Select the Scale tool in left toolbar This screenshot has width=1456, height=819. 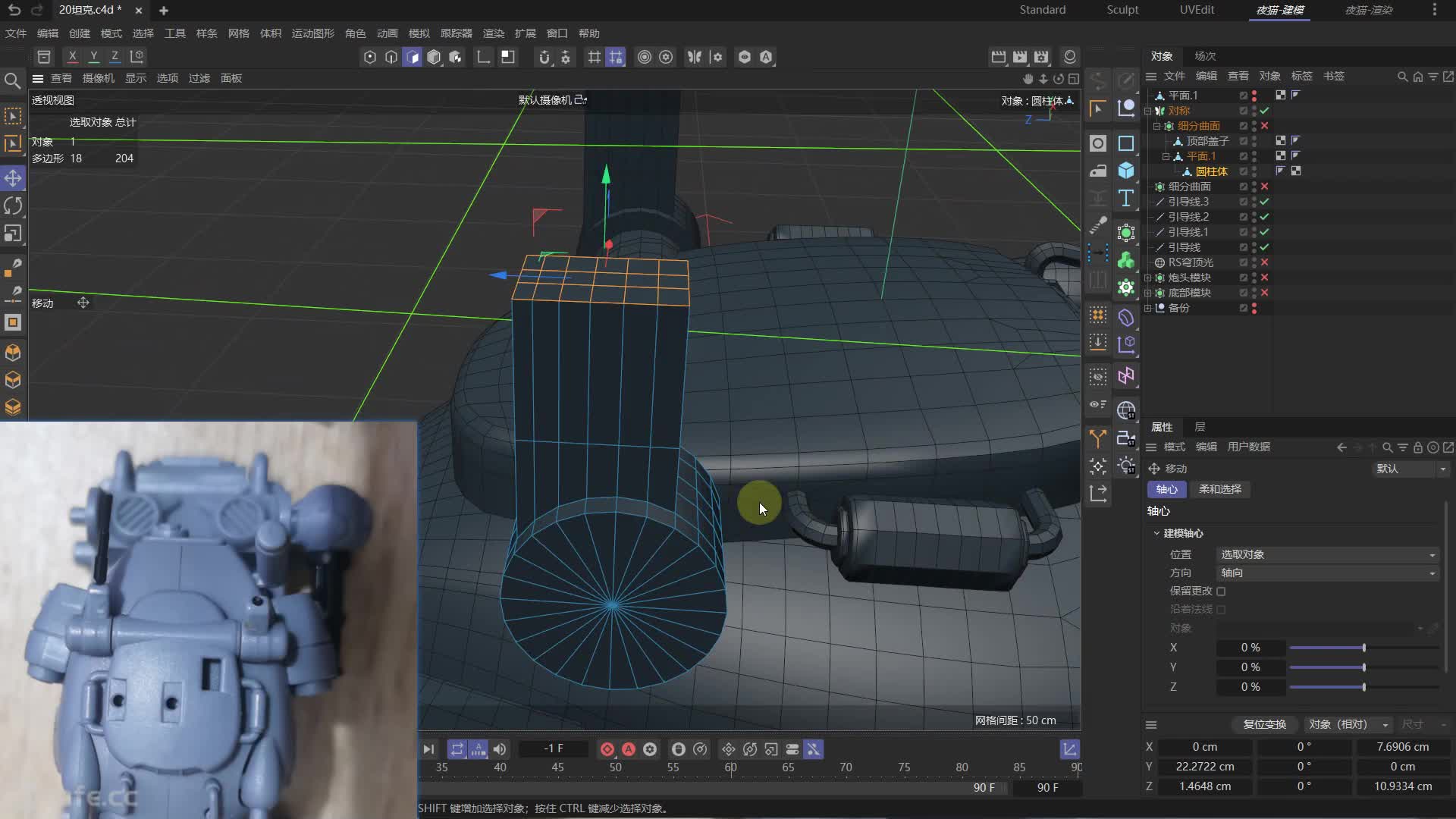(x=13, y=234)
